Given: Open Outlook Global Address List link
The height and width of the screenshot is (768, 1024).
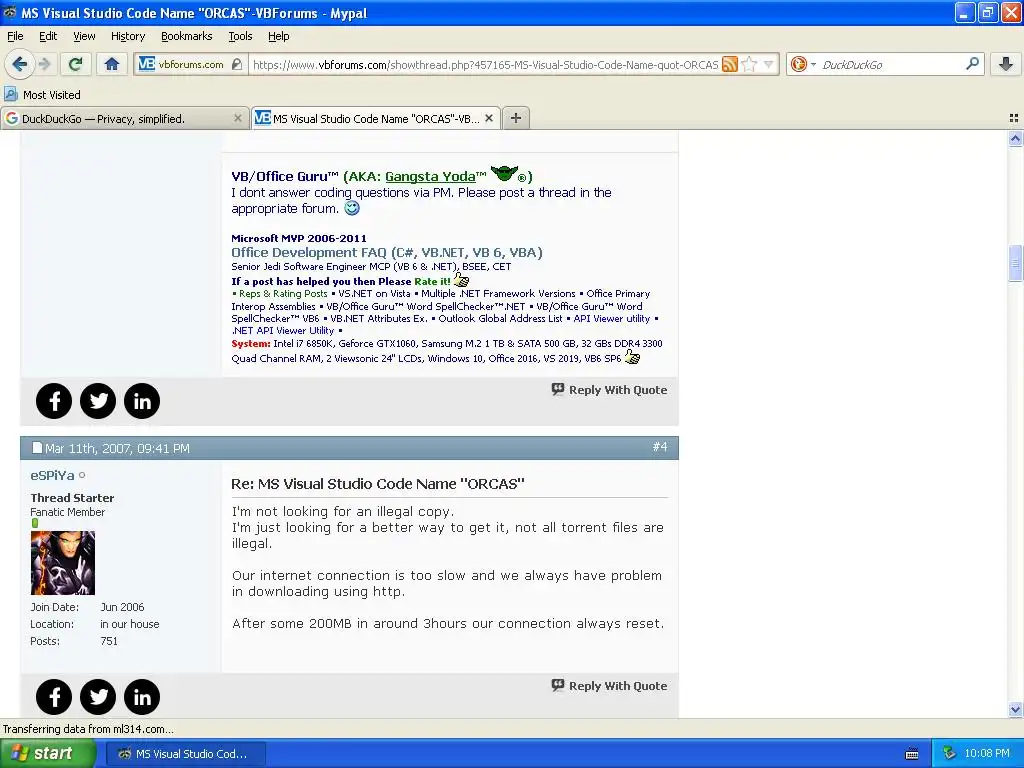Looking at the screenshot, I should pyautogui.click(x=500, y=319).
